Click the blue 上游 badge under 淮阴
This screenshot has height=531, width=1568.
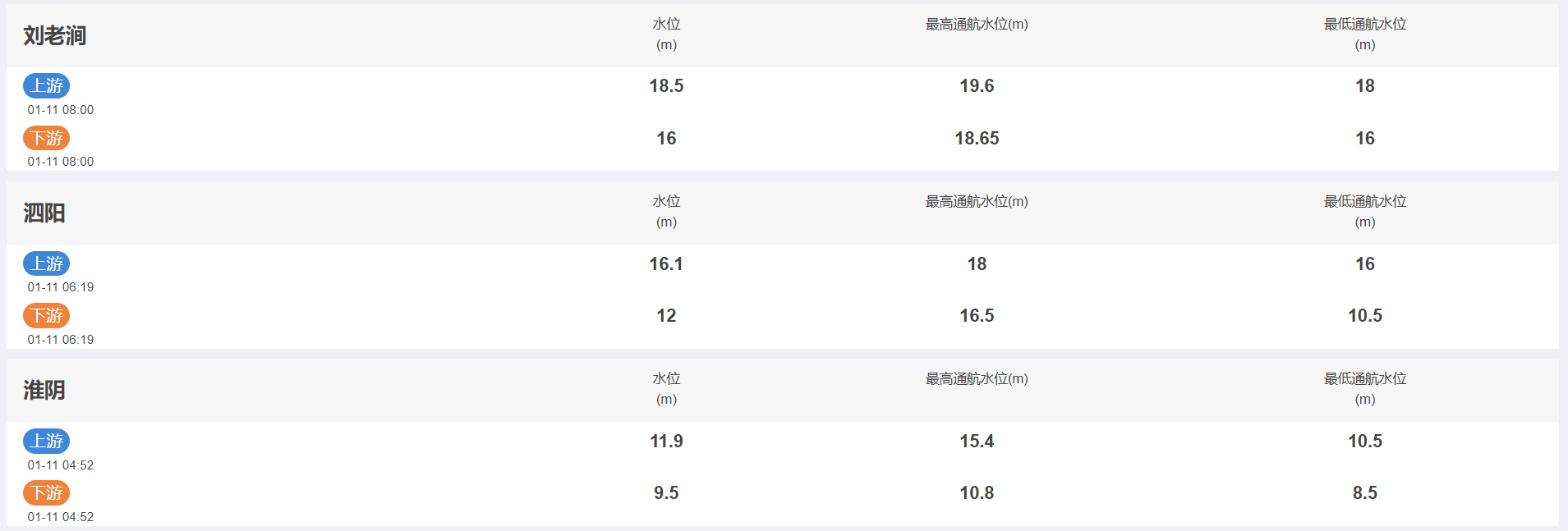[x=46, y=441]
